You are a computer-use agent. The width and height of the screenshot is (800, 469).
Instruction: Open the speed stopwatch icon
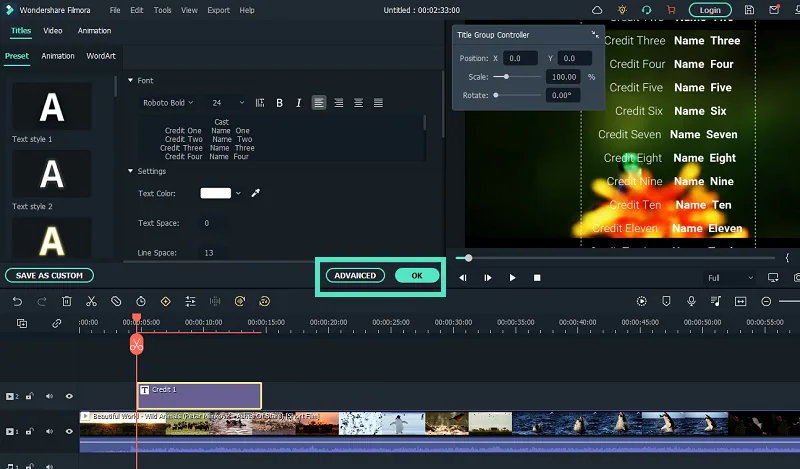(141, 302)
